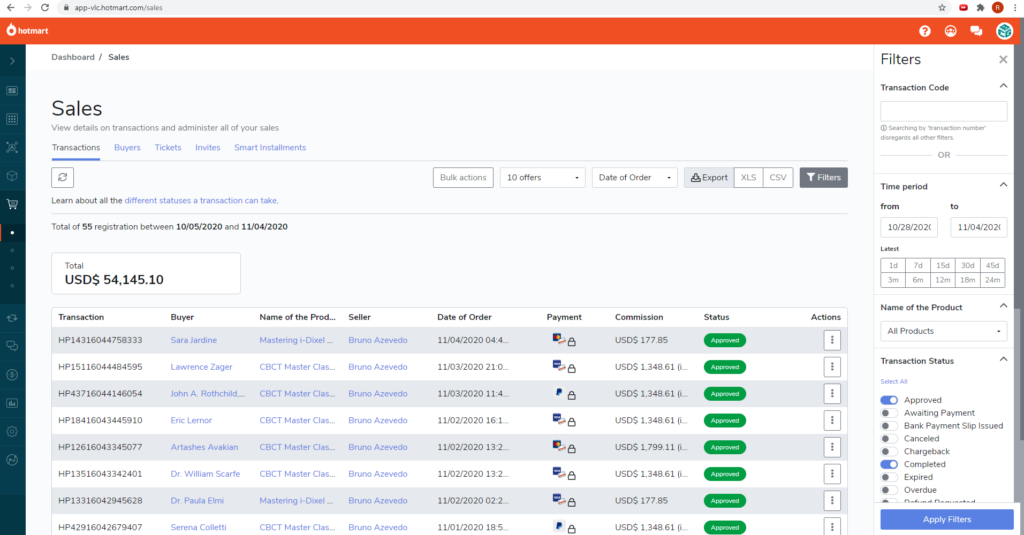
Task: Click the community face icon in header
Action: 950,31
